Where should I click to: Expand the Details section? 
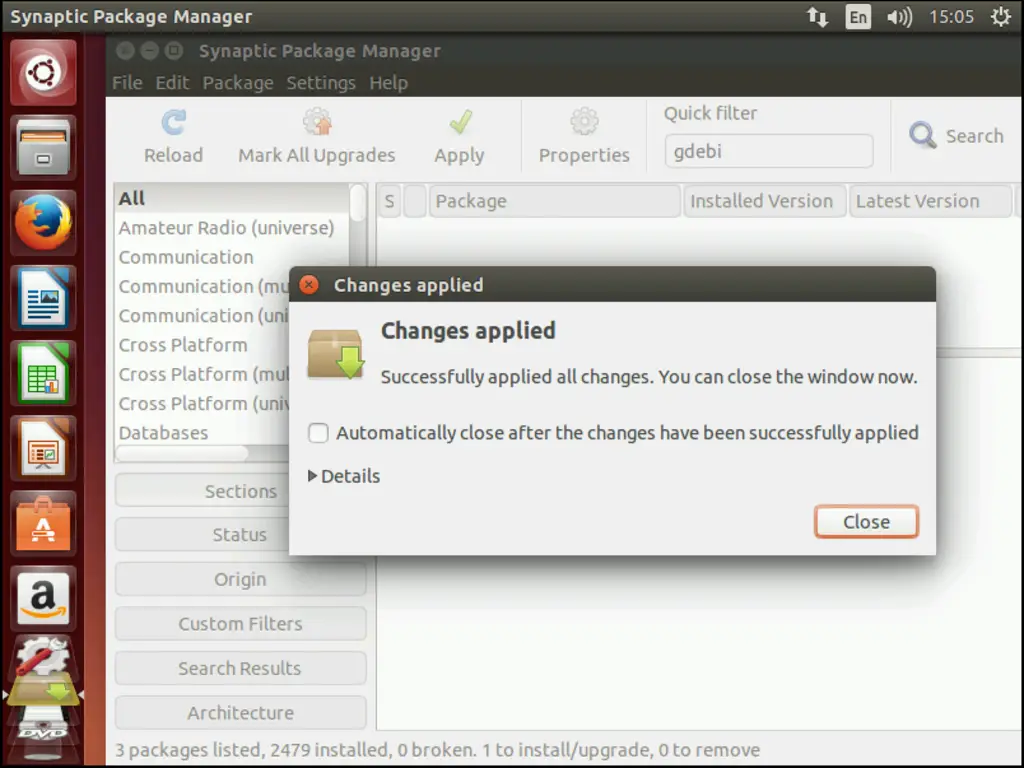click(x=344, y=476)
